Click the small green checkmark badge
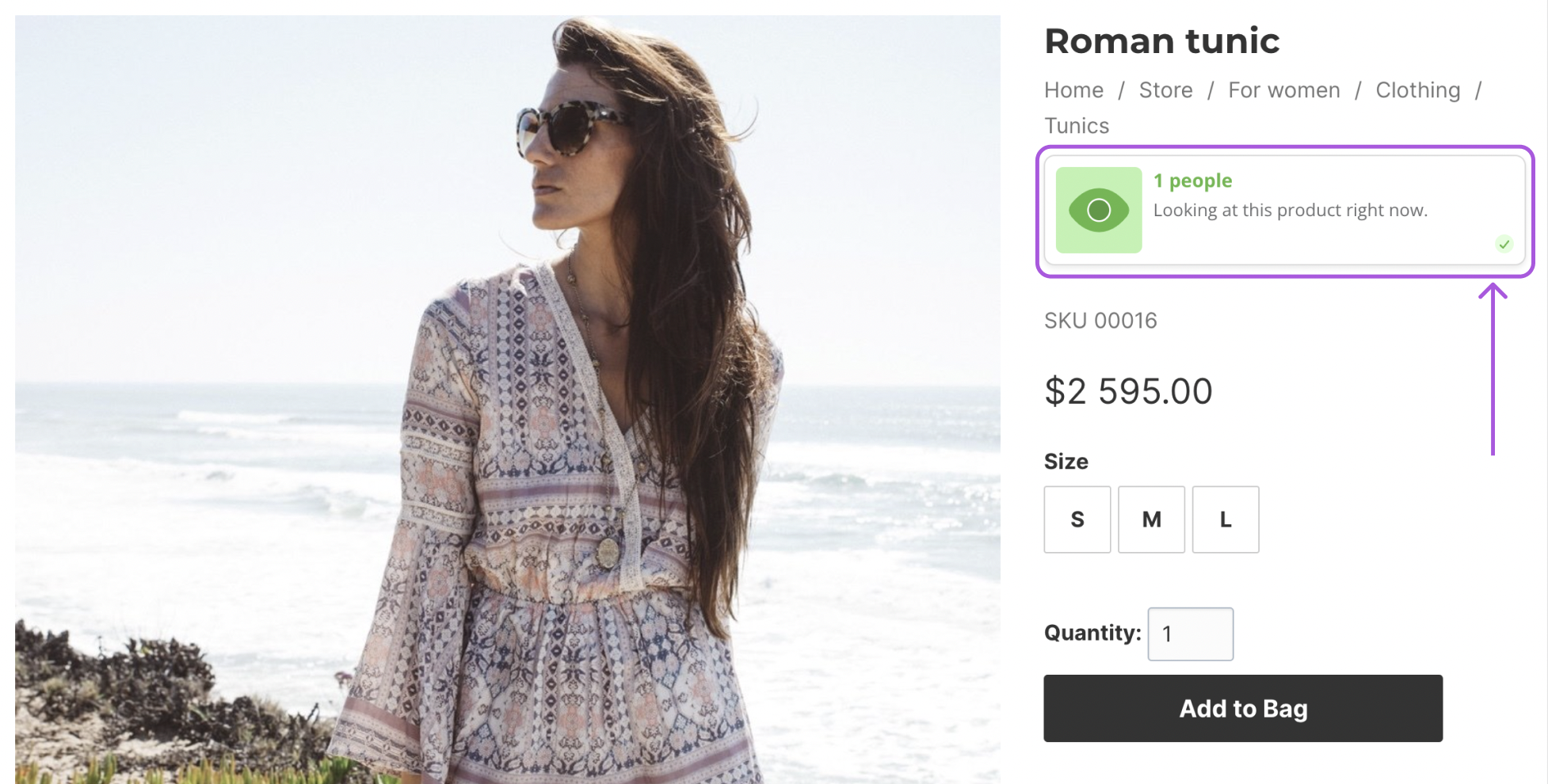Image resolution: width=1548 pixels, height=784 pixels. click(x=1504, y=244)
